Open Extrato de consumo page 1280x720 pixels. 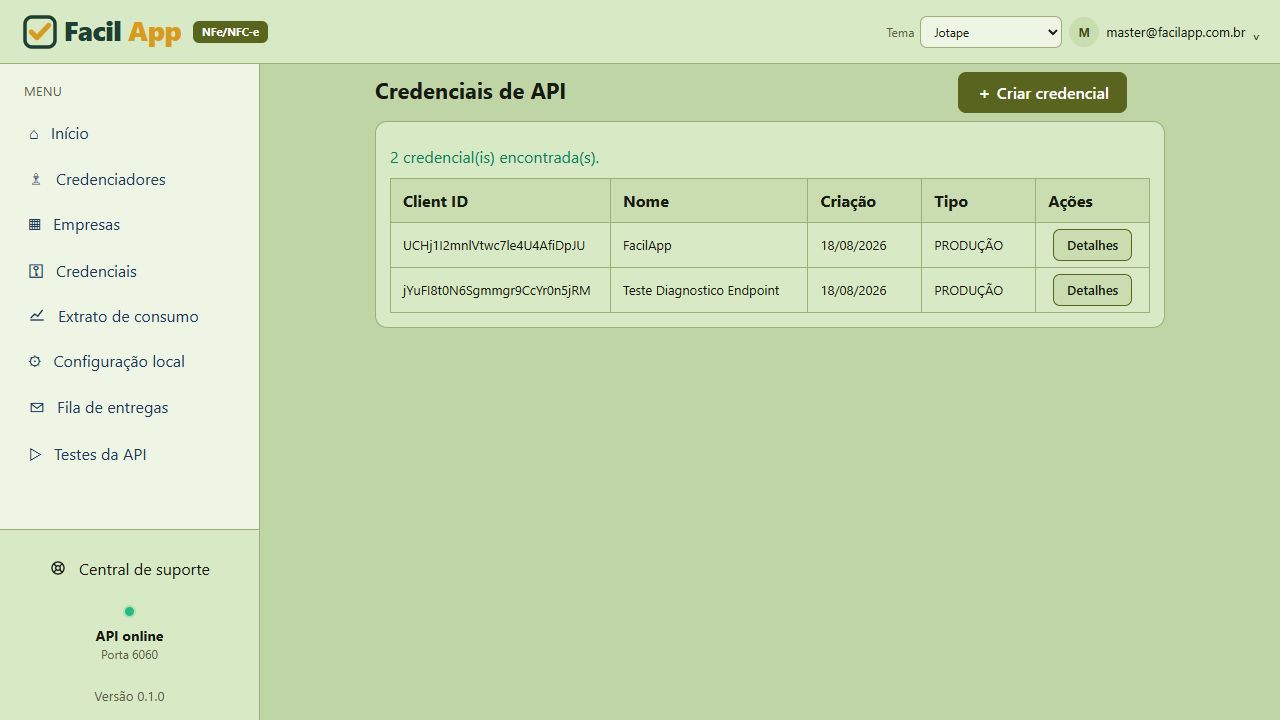(129, 316)
